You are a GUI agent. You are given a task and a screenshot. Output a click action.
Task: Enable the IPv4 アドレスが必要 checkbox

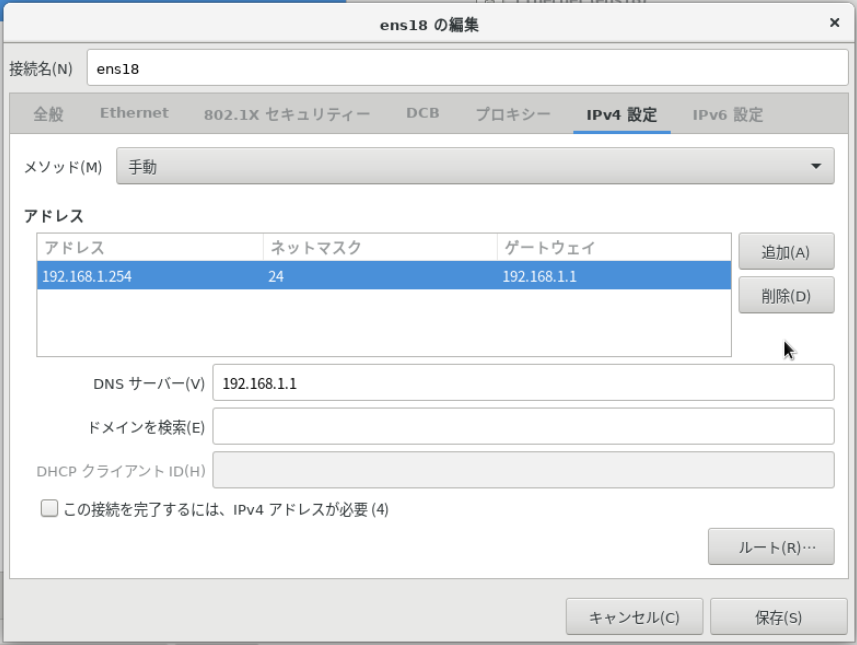point(46,509)
